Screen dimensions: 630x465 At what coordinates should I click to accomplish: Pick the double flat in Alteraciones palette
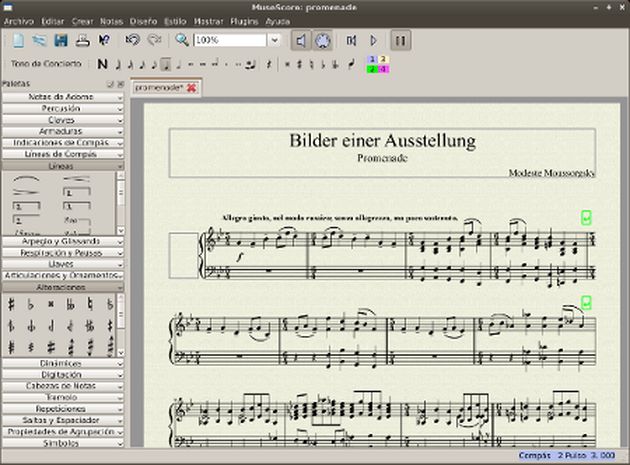[70, 305]
